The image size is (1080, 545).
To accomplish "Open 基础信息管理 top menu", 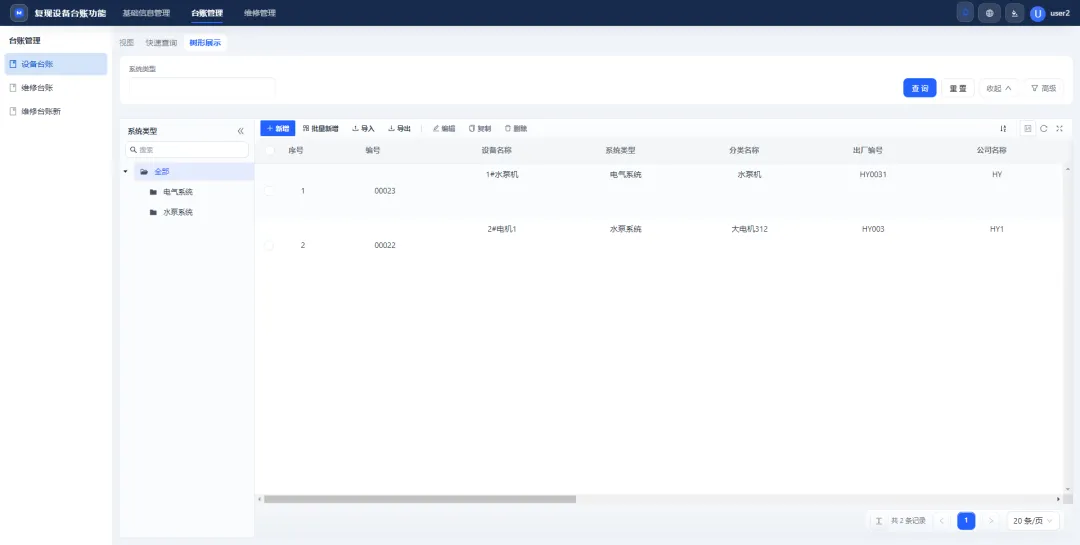I will (146, 13).
